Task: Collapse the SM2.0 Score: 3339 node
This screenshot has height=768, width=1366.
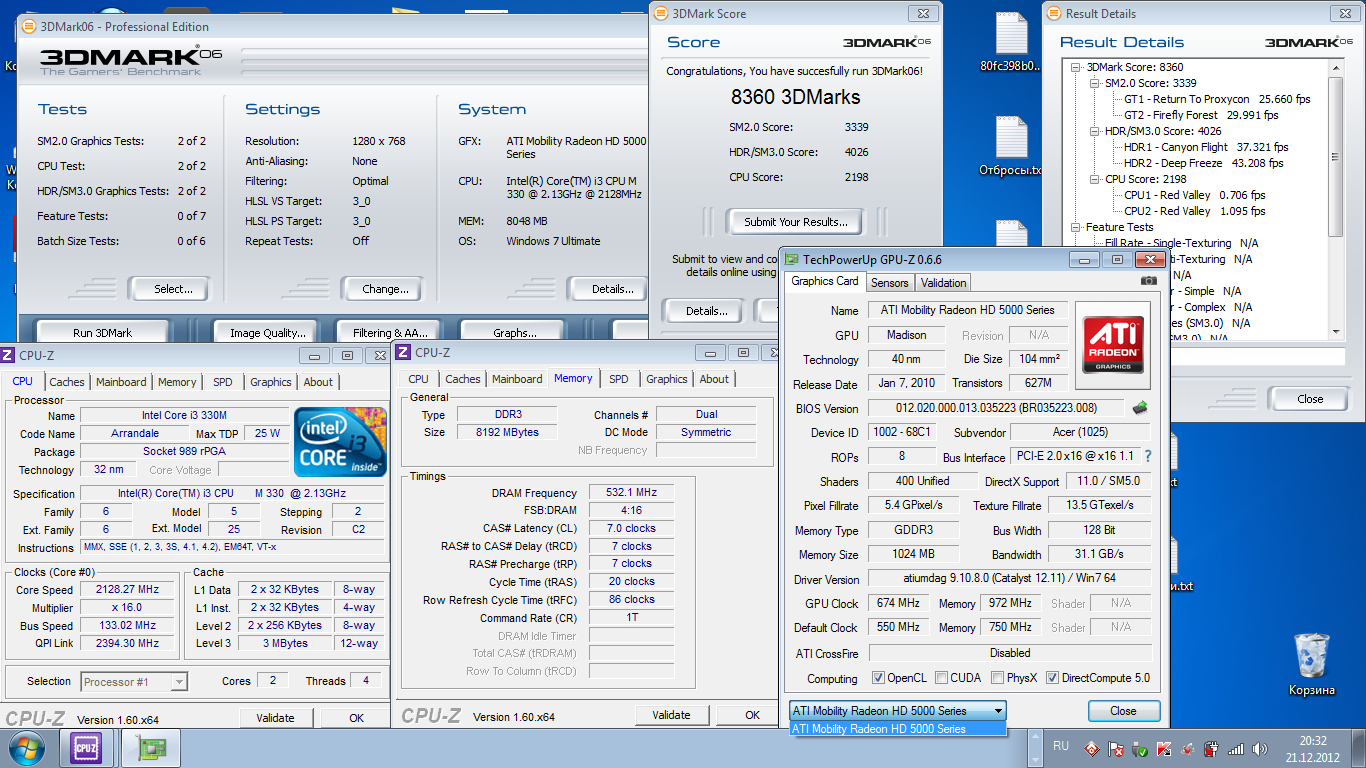Action: (1094, 83)
